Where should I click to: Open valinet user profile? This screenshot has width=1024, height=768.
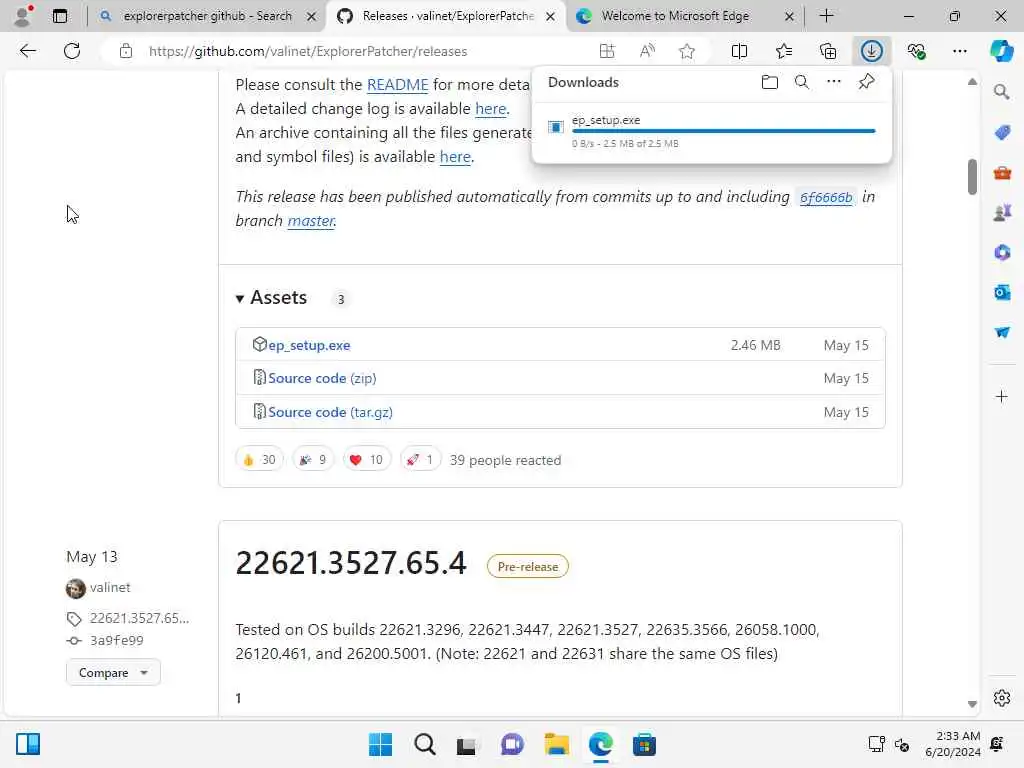click(x=110, y=587)
